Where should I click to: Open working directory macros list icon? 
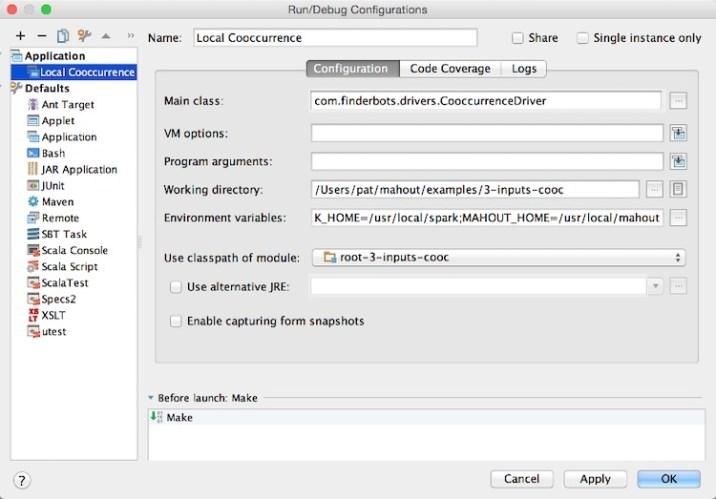(678, 189)
